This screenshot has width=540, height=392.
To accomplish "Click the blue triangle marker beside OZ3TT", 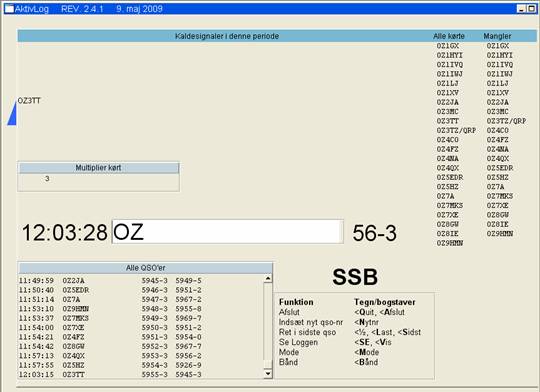I will (x=12, y=114).
